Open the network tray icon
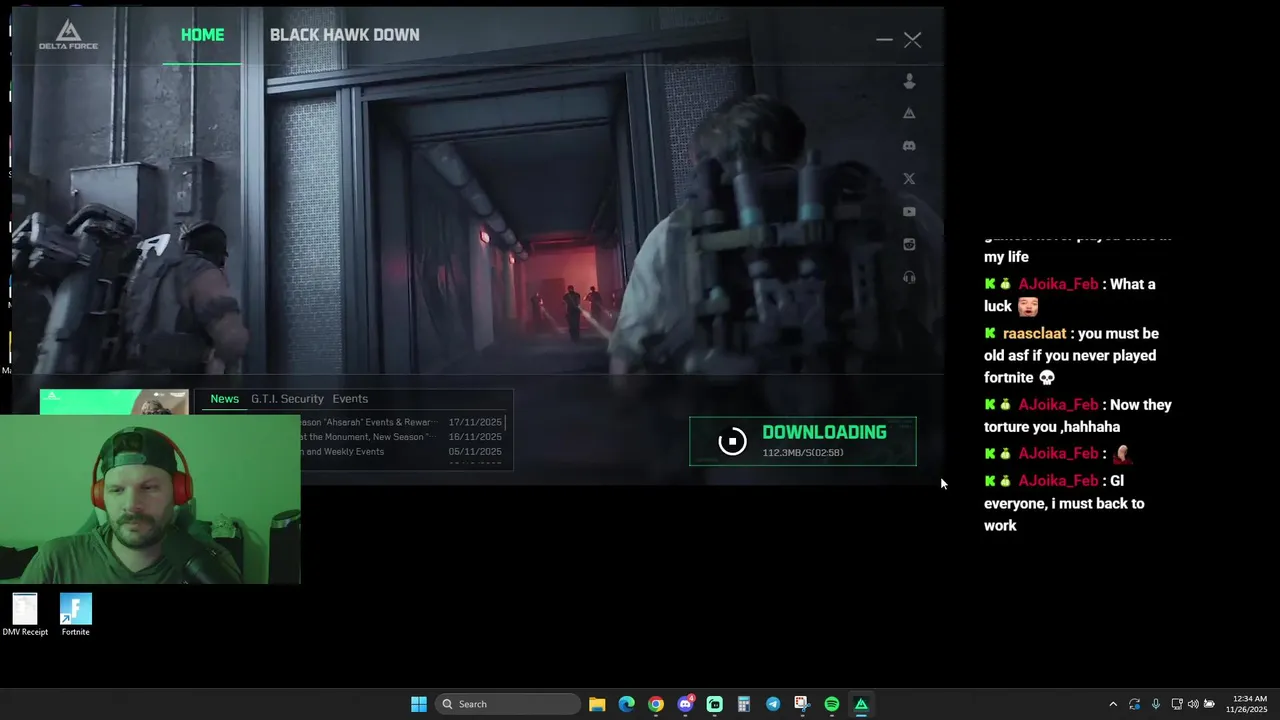Image resolution: width=1280 pixels, height=720 pixels. point(1177,704)
